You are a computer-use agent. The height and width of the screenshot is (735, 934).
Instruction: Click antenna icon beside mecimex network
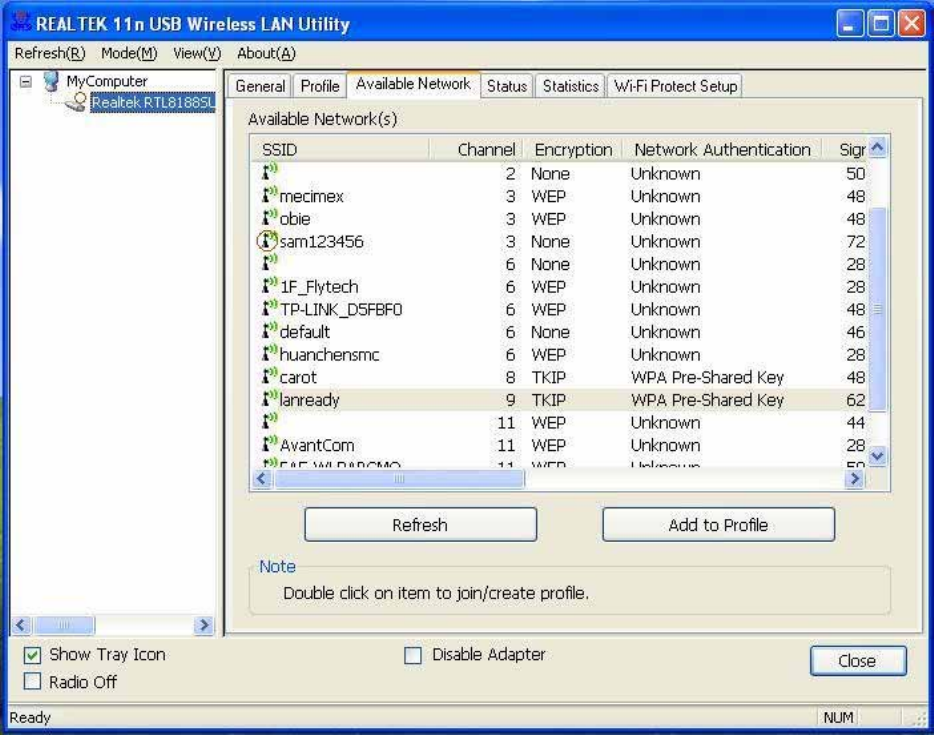[x=269, y=195]
